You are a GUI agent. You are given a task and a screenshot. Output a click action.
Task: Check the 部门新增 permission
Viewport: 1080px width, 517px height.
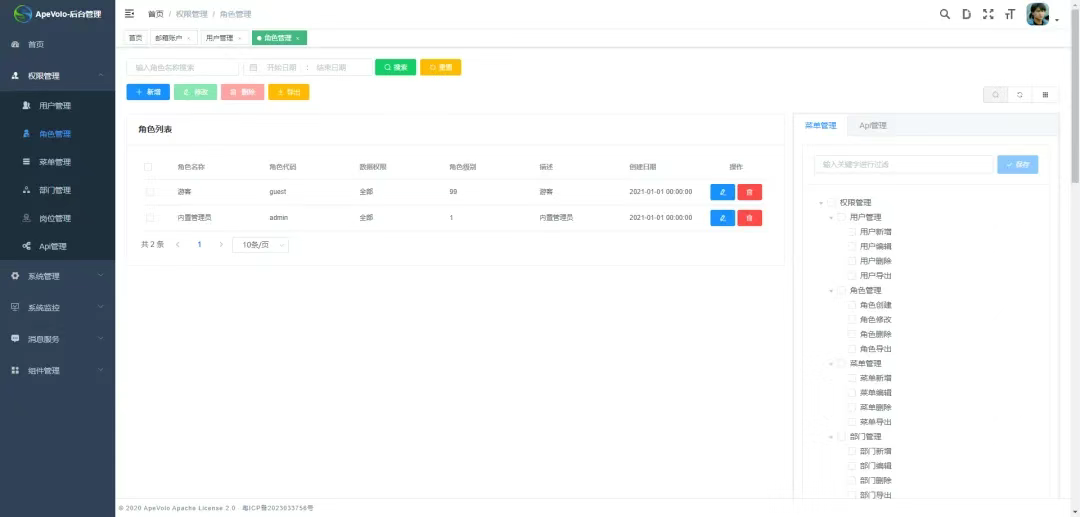(852, 451)
